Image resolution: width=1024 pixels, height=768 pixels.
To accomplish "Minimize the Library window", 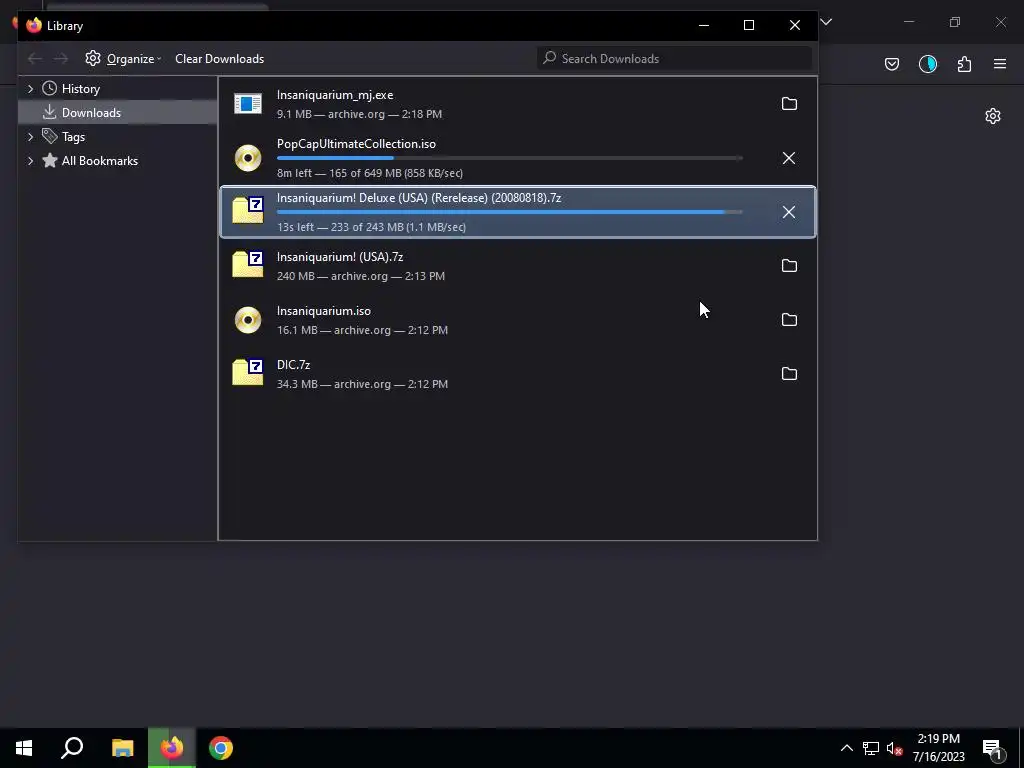I will (703, 25).
